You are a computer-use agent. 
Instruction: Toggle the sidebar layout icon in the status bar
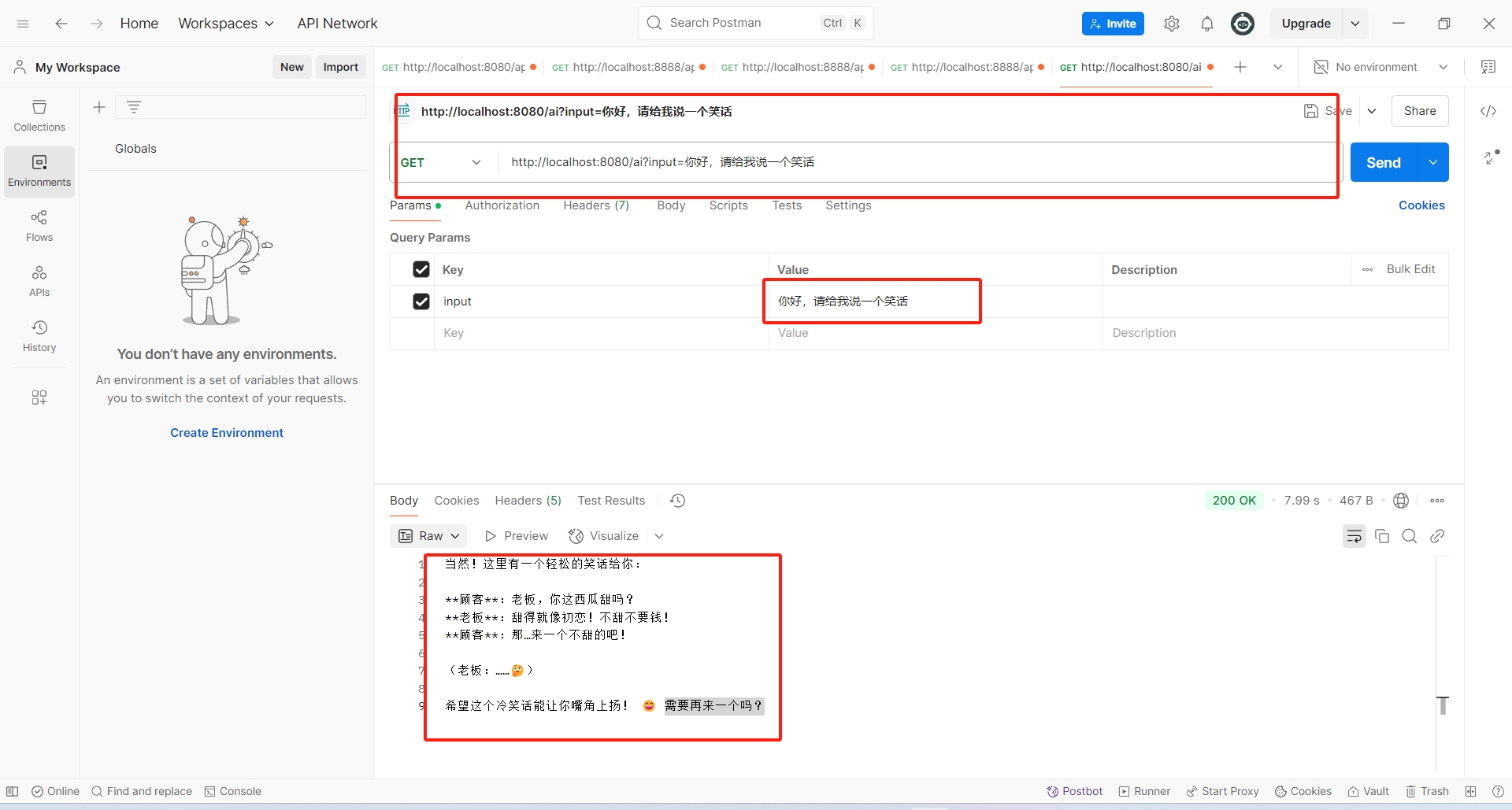point(13,791)
